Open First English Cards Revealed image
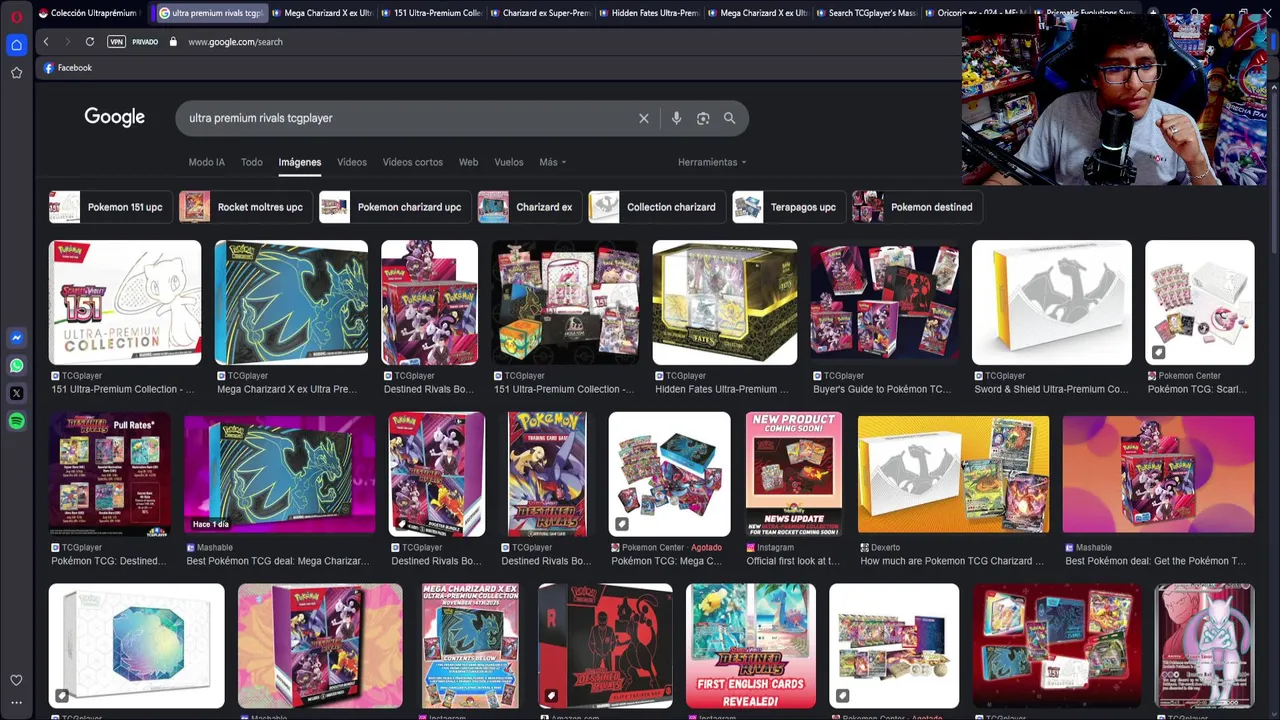This screenshot has width=1280, height=720. click(751, 646)
